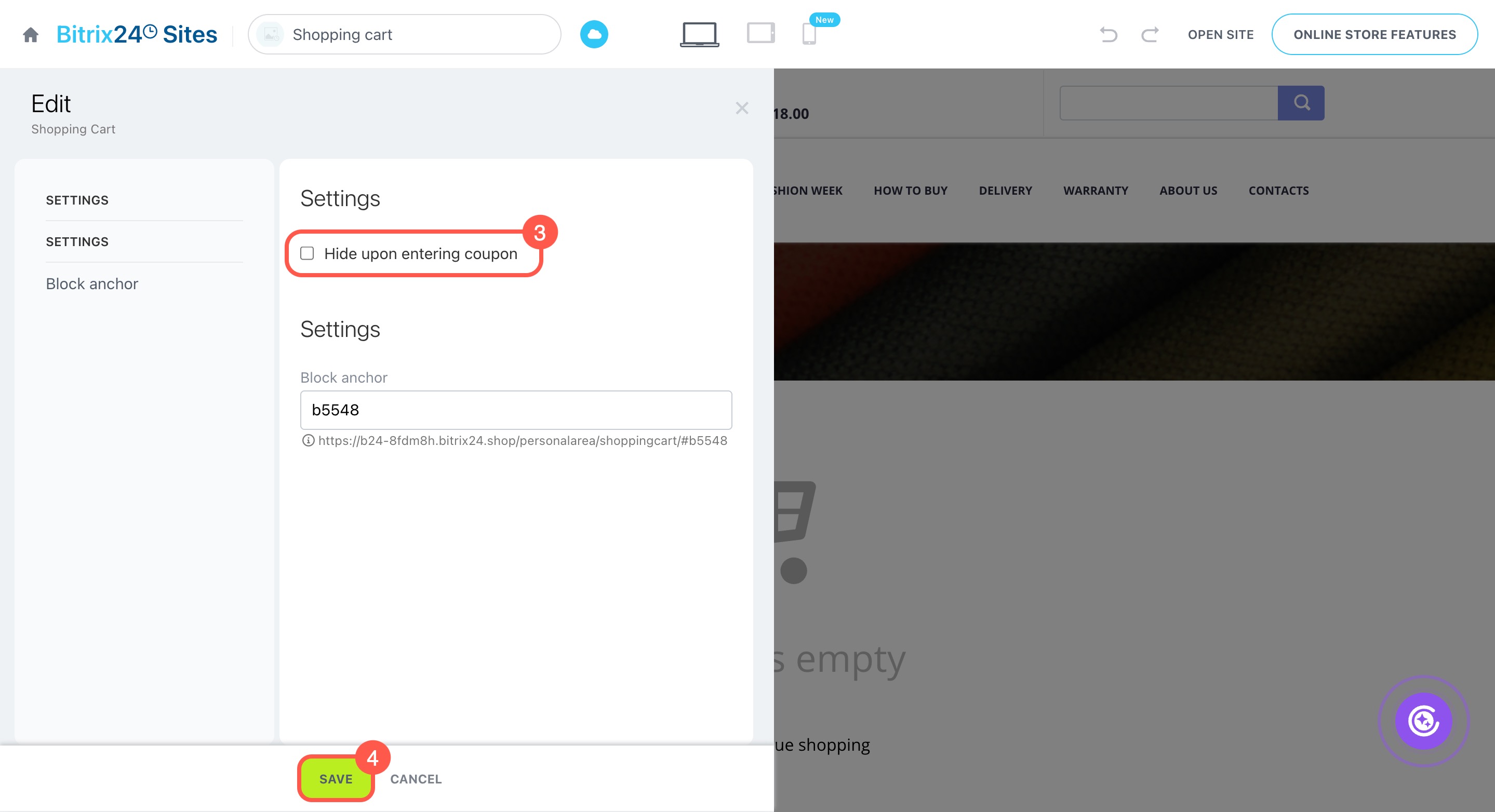This screenshot has height=812, width=1495.
Task: Select first SETTINGS sidebar item
Action: 77,200
